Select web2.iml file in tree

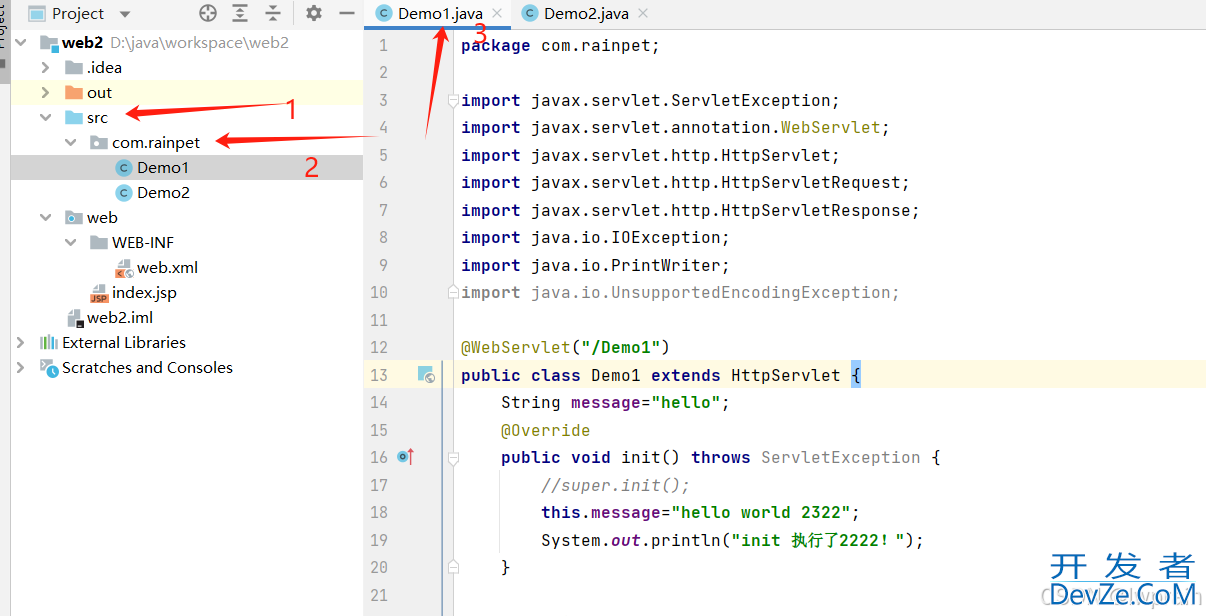tap(120, 318)
